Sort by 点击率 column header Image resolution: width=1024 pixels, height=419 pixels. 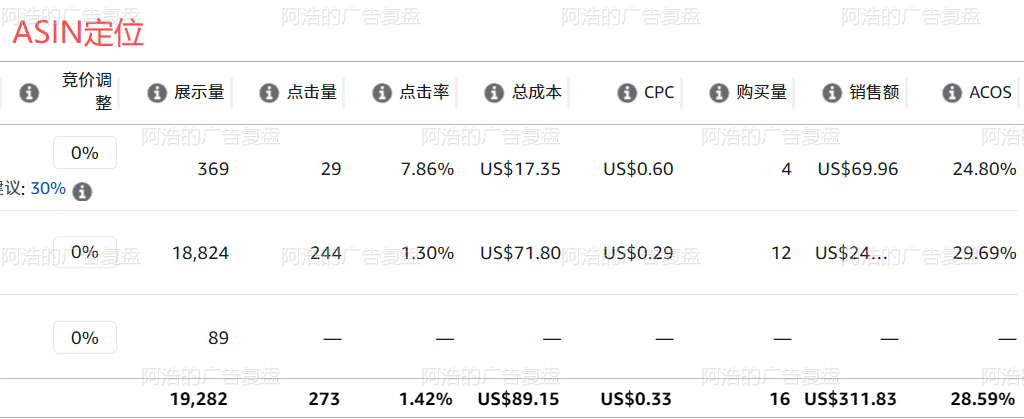coord(424,93)
